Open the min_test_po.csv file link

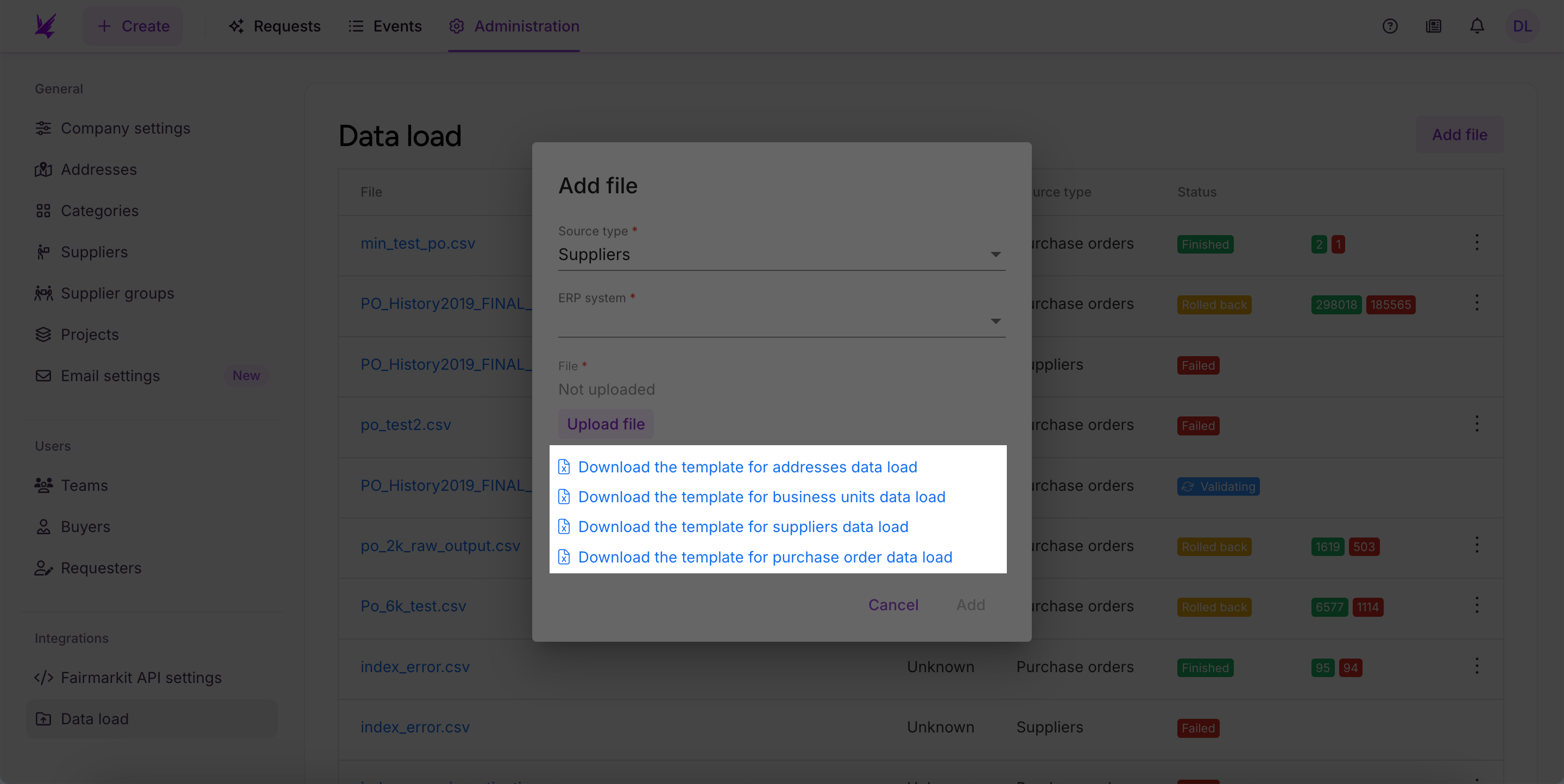tap(418, 243)
